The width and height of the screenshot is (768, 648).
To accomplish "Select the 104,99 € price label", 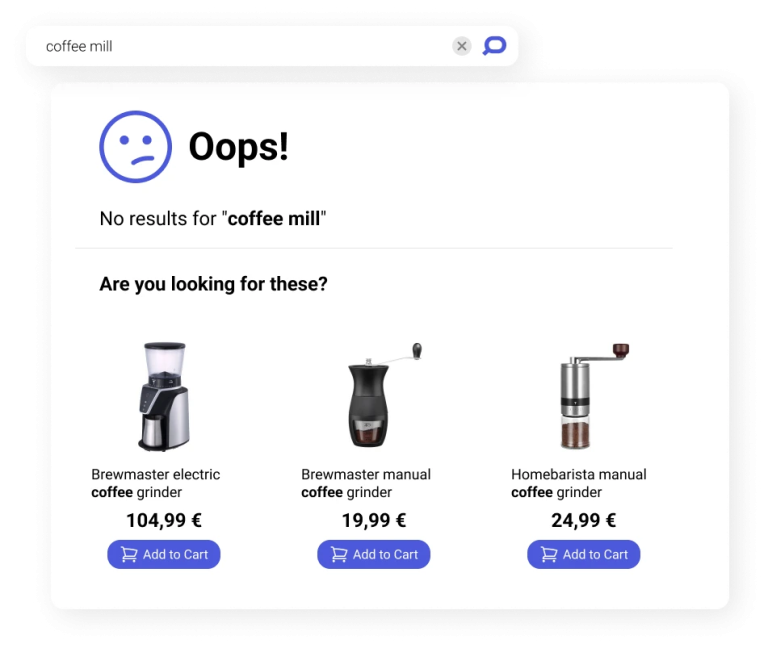I will (x=164, y=520).
